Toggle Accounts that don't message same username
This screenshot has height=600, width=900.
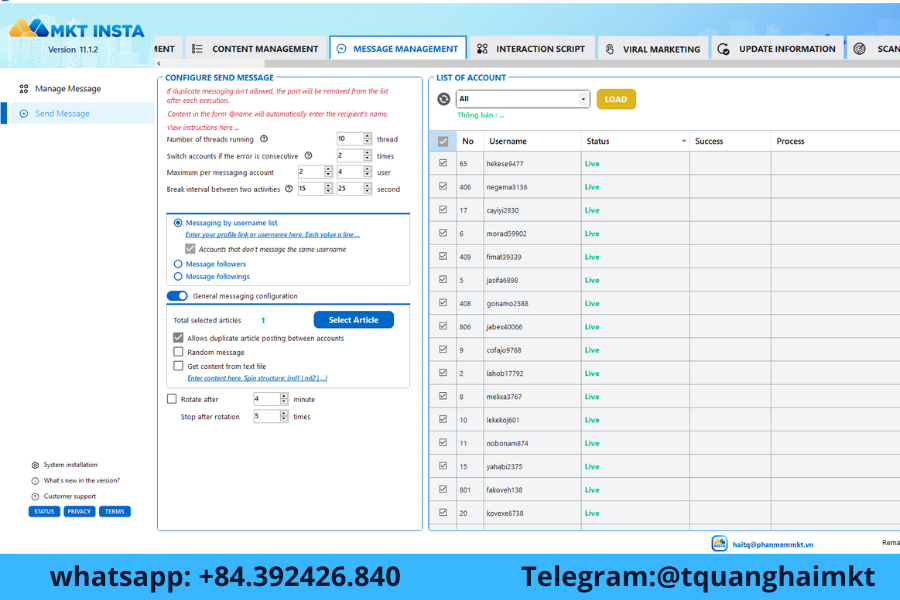point(190,249)
